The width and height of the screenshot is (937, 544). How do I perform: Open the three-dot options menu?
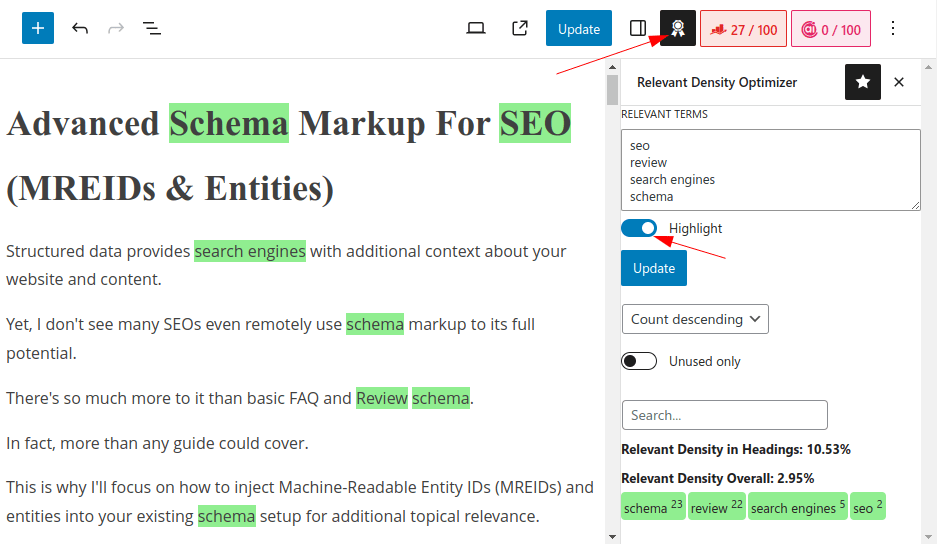tap(893, 28)
